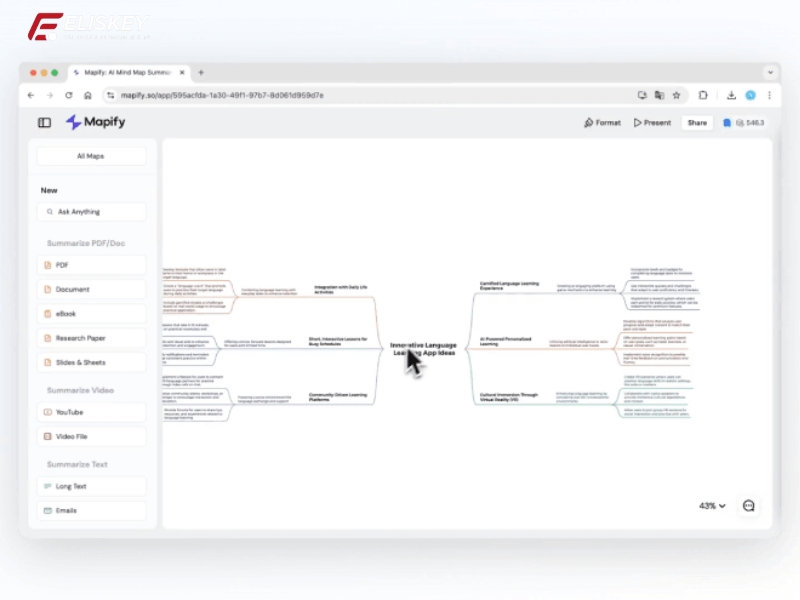This screenshot has width=800, height=600.
Task: Open the chat assistant bubble icon
Action: (749, 506)
